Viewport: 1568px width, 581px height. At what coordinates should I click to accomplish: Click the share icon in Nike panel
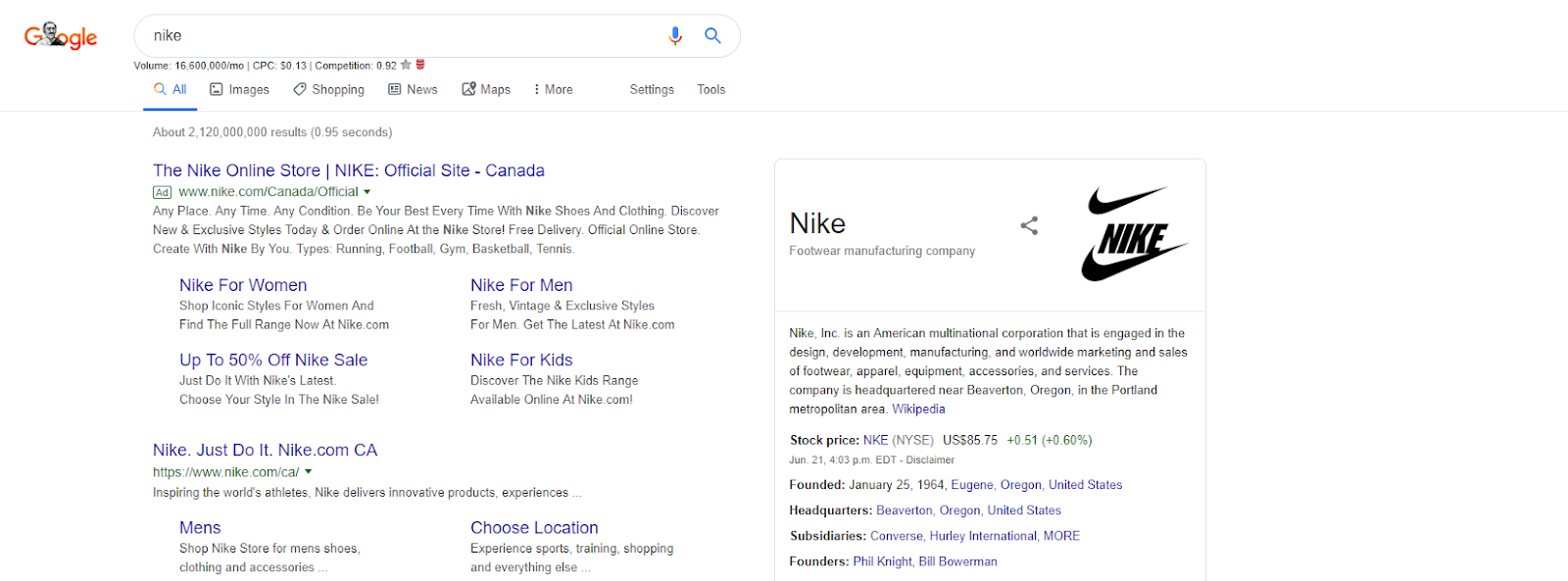(x=1029, y=225)
